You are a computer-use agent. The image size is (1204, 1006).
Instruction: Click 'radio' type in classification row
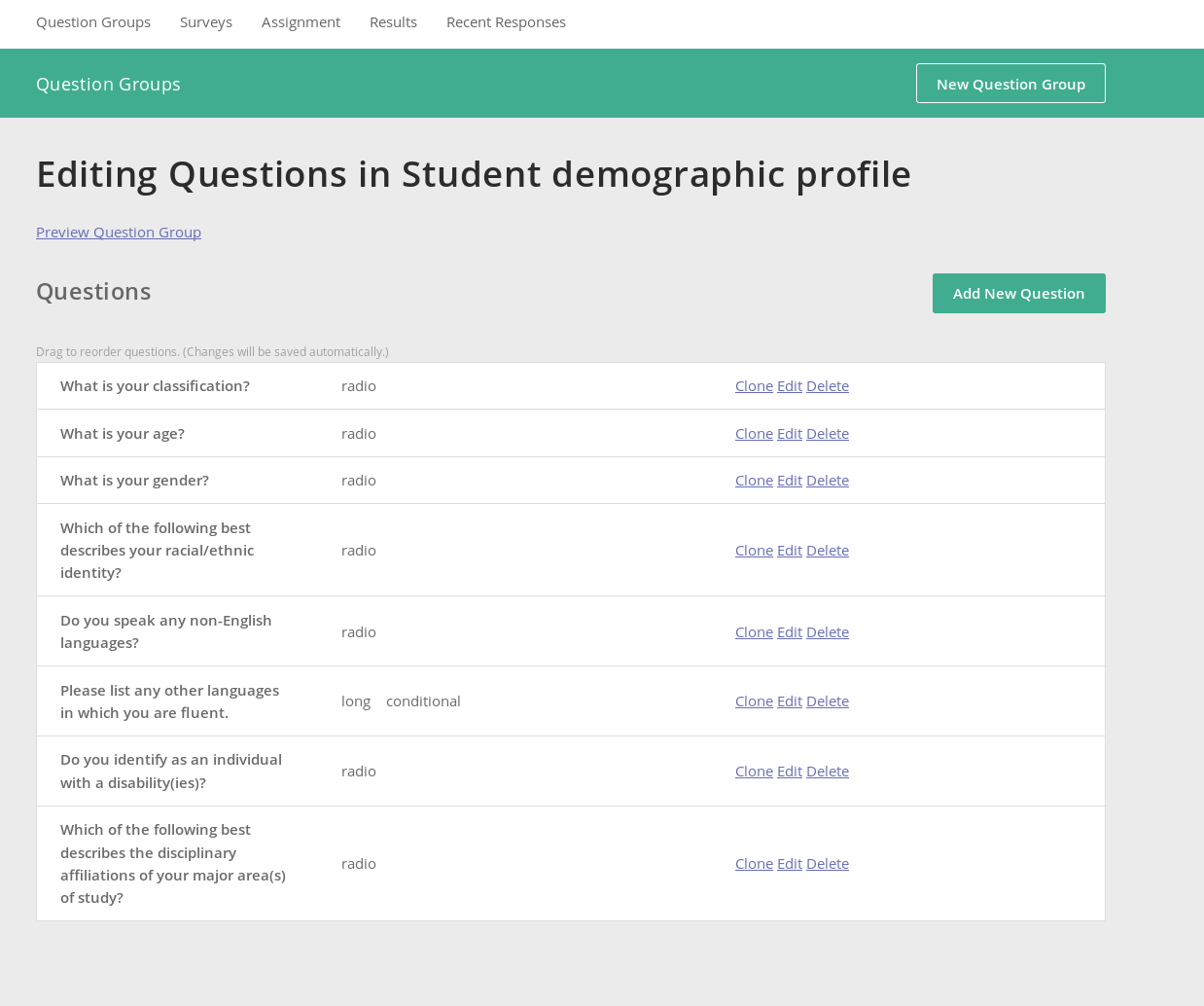pos(359,385)
